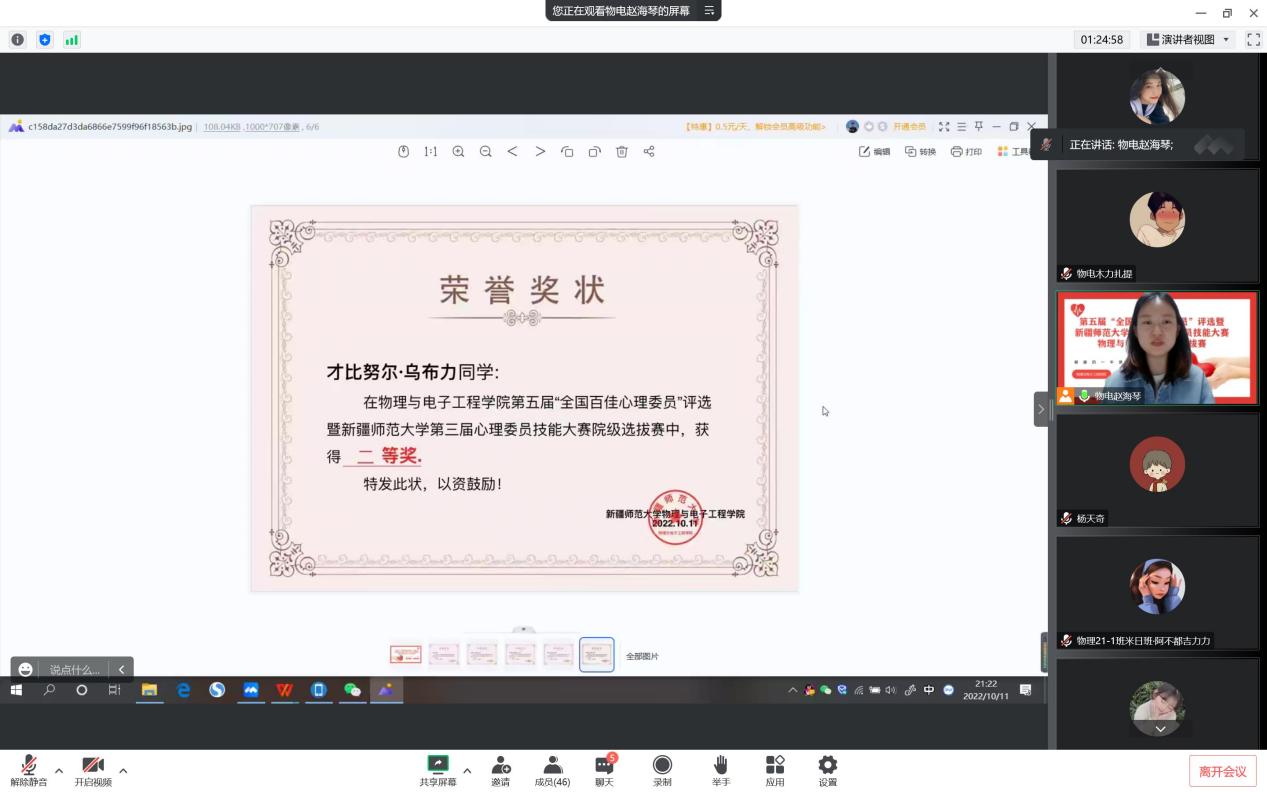Open the Apps icon

point(775,766)
